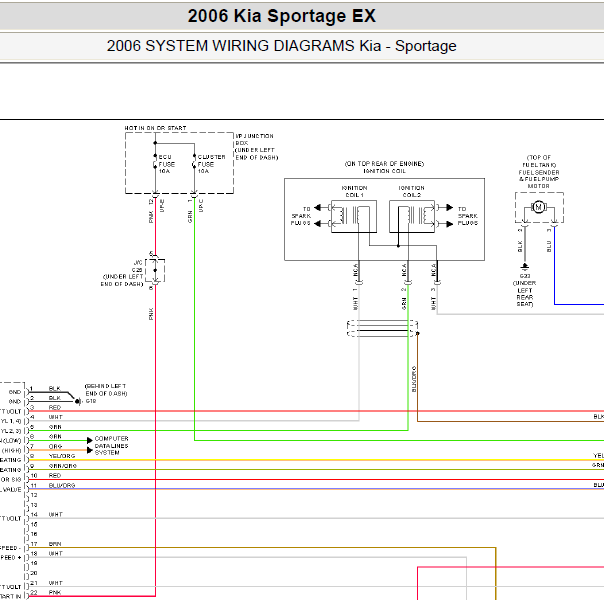This screenshot has width=604, height=600.
Task: Click the "J/C C28" joint connector label
Action: tap(137, 266)
